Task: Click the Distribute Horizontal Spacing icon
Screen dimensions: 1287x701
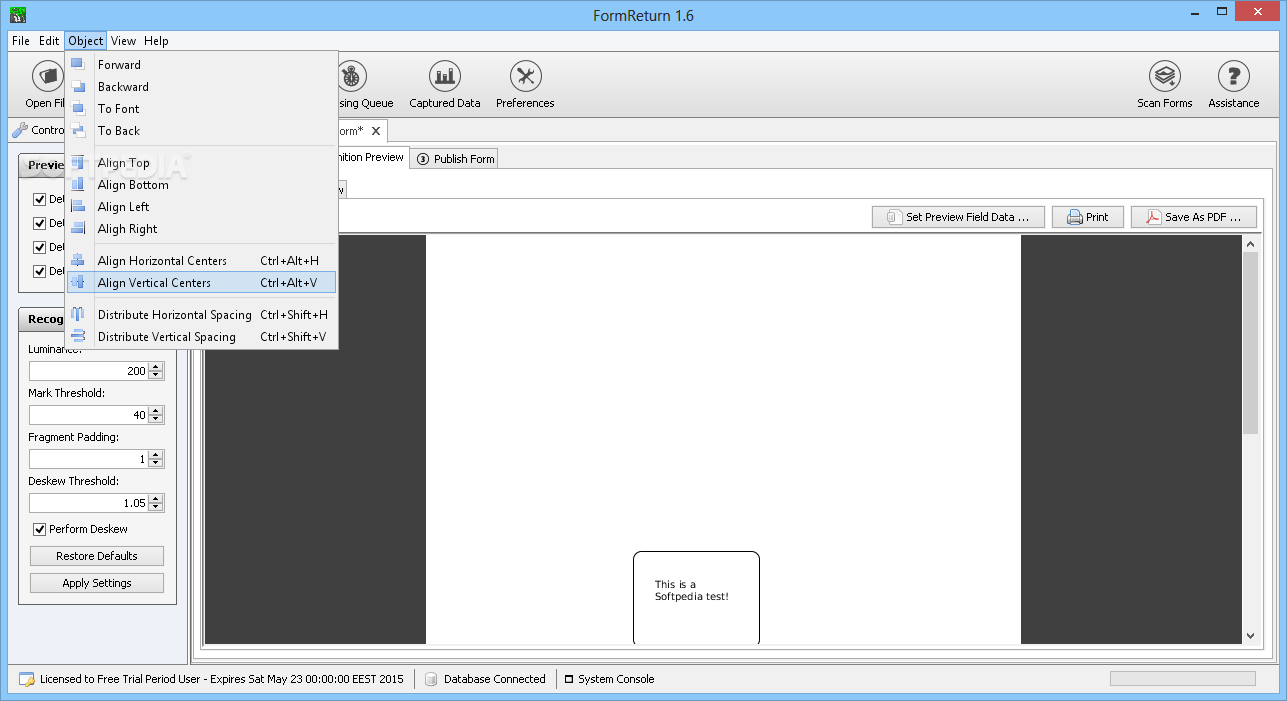Action: [x=78, y=315]
